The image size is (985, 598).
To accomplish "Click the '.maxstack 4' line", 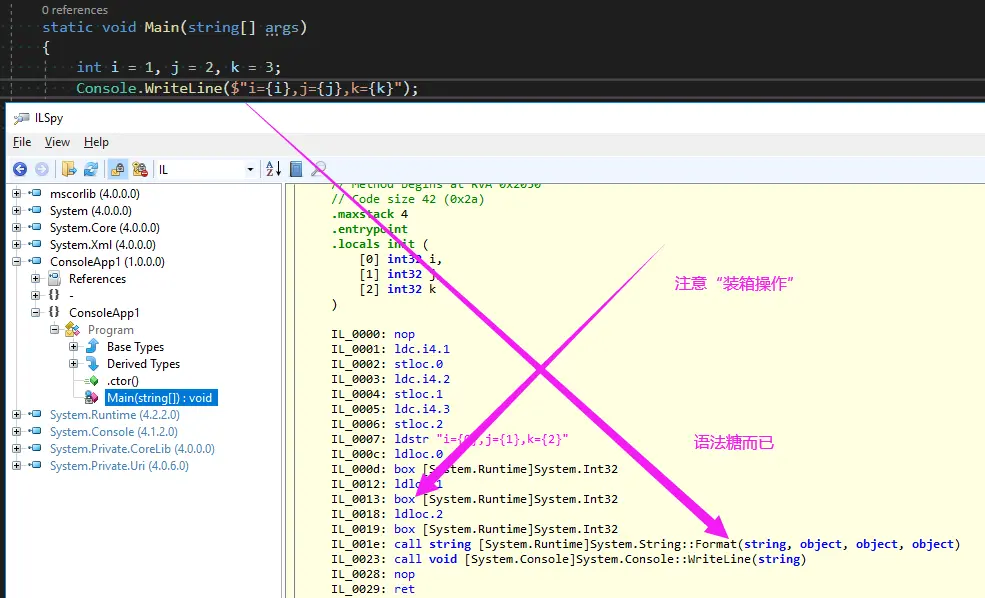I will 370,214.
